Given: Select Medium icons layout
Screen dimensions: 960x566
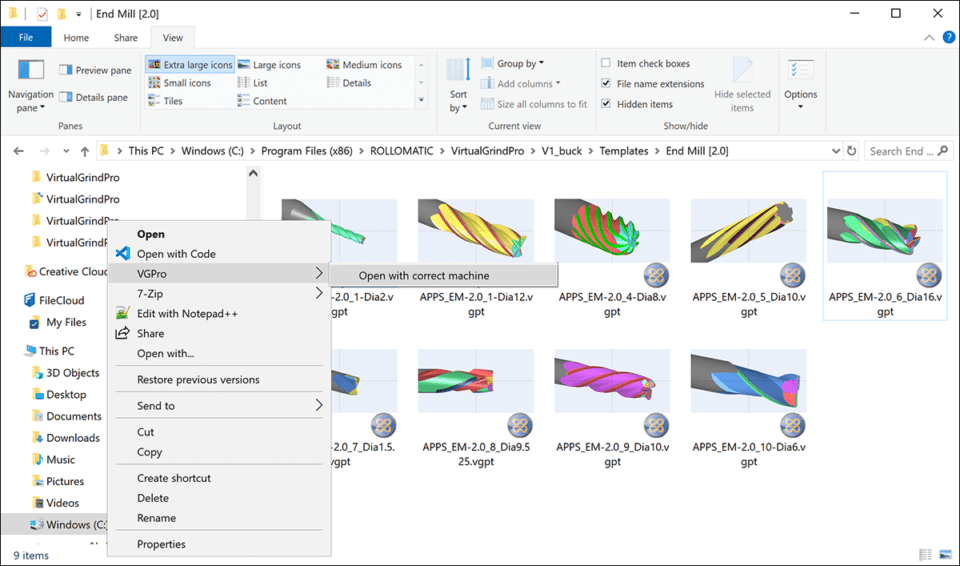Looking at the screenshot, I should tap(364, 64).
